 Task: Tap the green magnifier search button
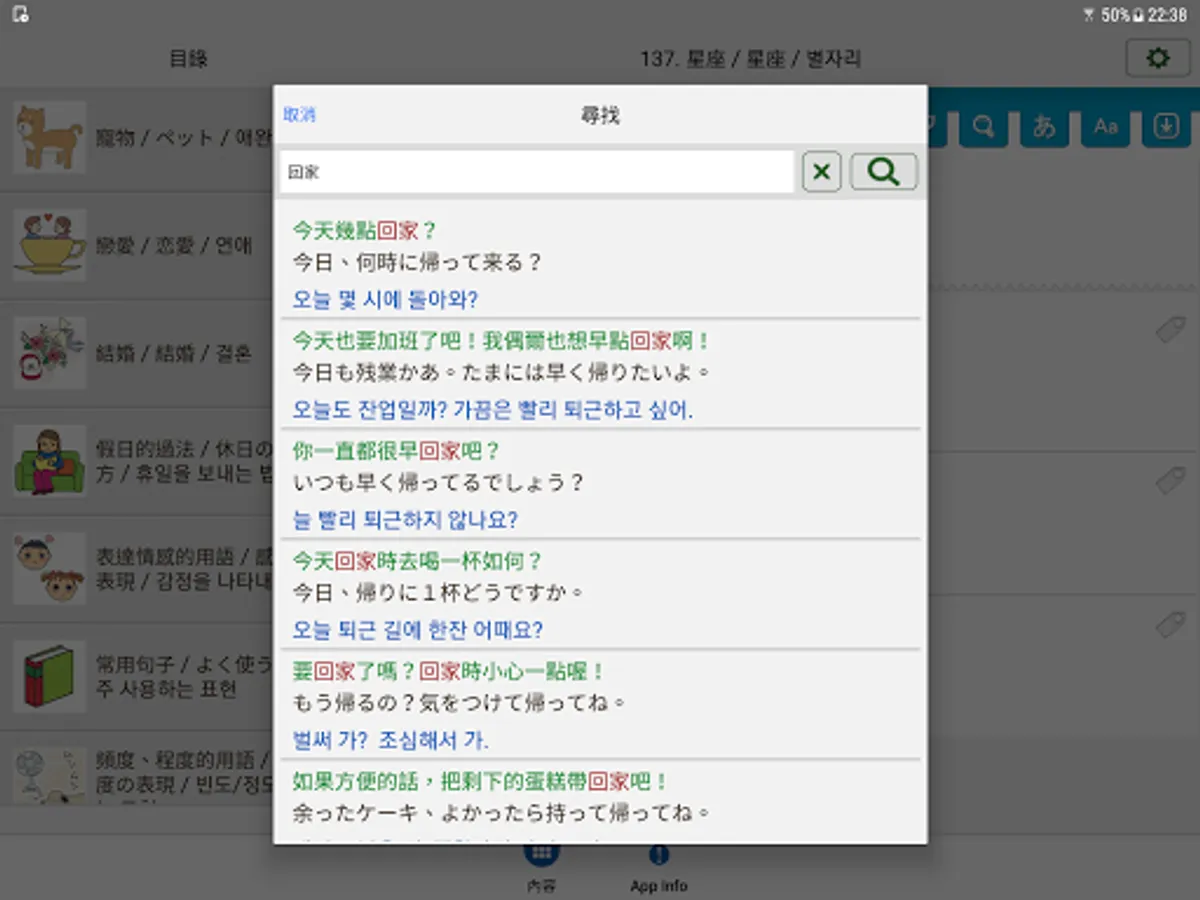(884, 172)
